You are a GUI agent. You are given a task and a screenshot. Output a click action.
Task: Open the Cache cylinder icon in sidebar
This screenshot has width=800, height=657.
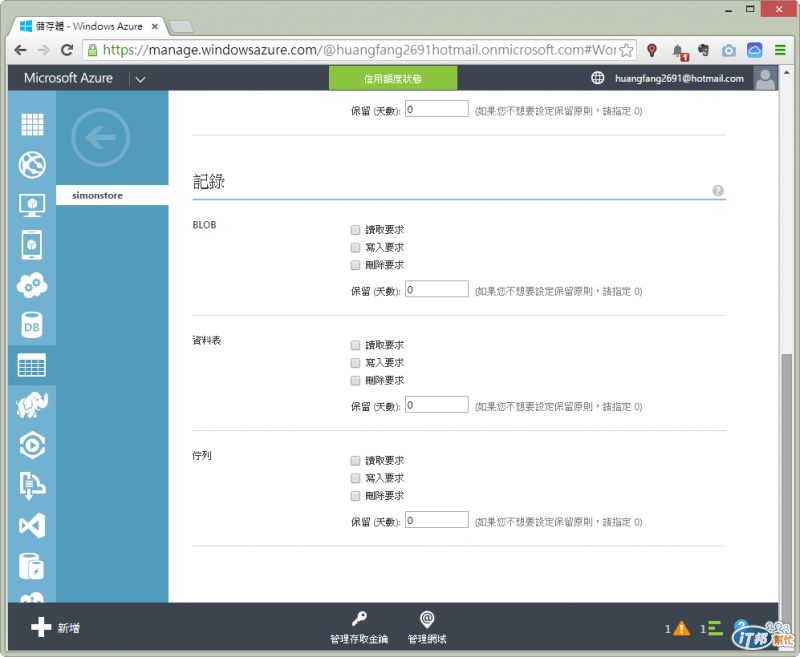(32, 566)
